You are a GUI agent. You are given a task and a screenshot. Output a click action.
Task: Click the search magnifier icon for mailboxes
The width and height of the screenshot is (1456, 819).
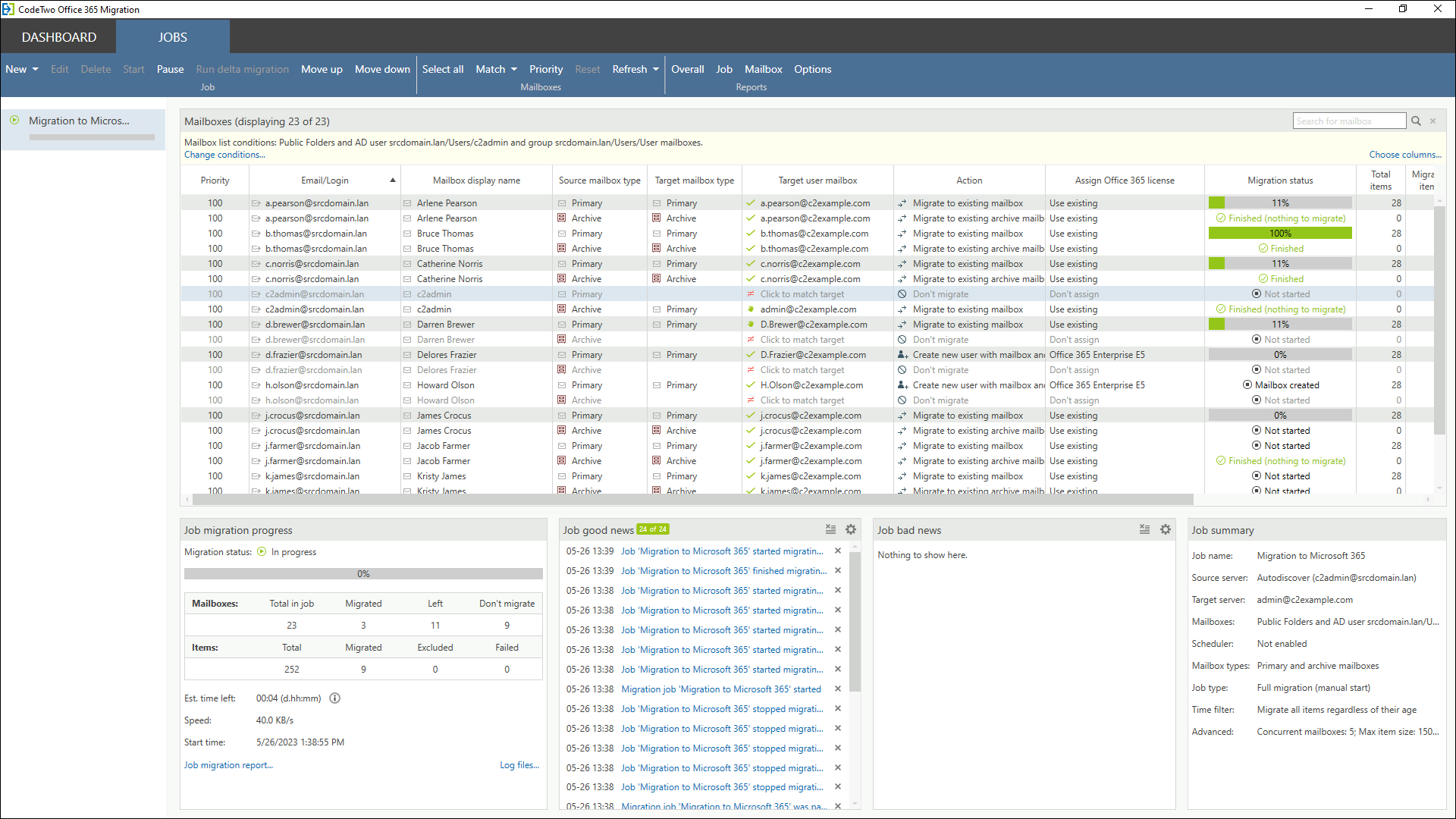1415,121
